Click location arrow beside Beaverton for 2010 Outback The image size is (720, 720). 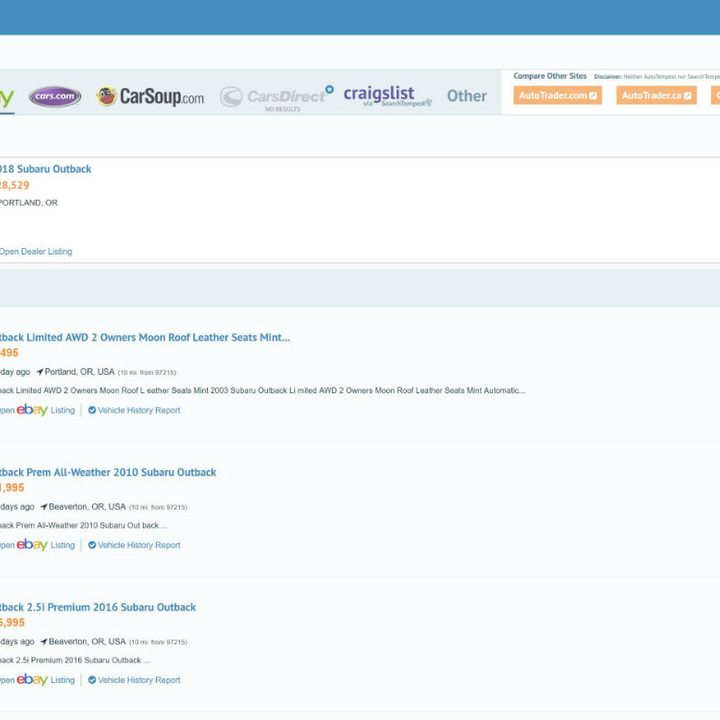point(44,507)
